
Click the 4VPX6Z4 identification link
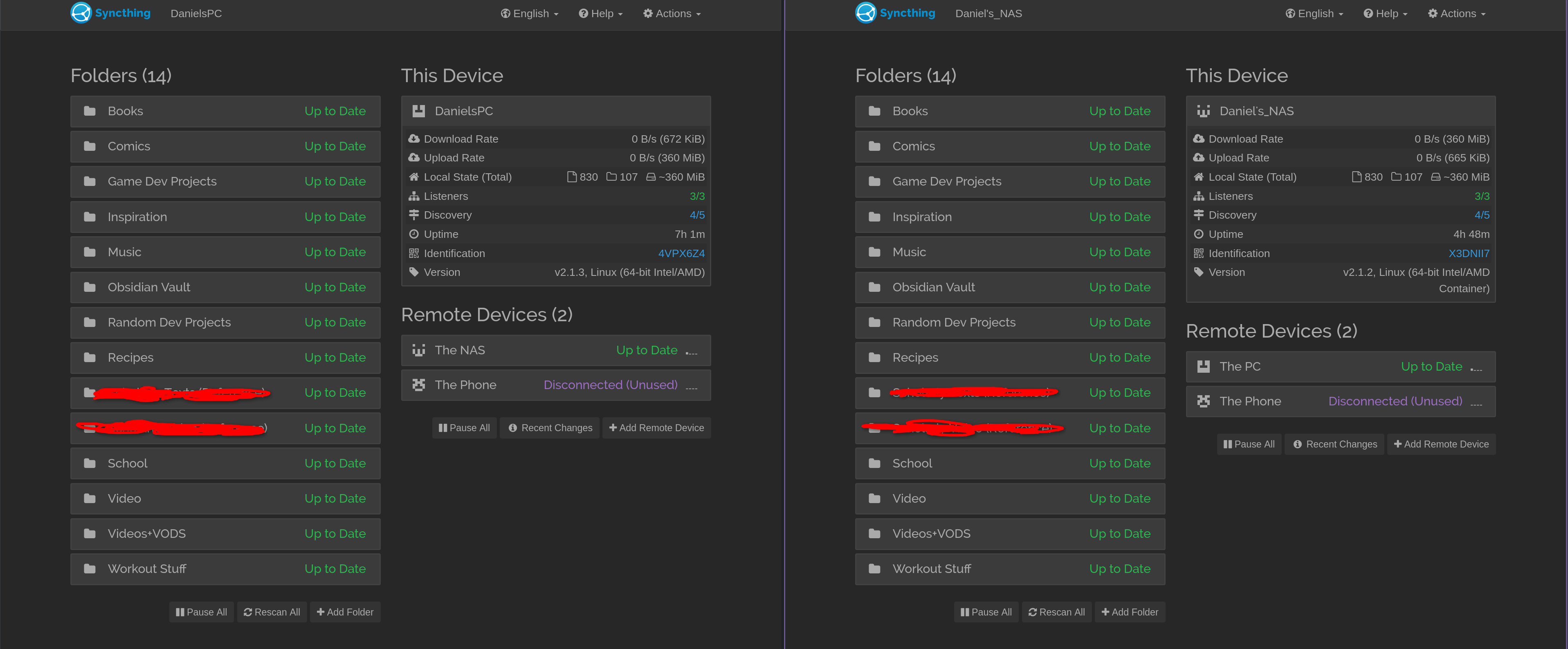681,254
